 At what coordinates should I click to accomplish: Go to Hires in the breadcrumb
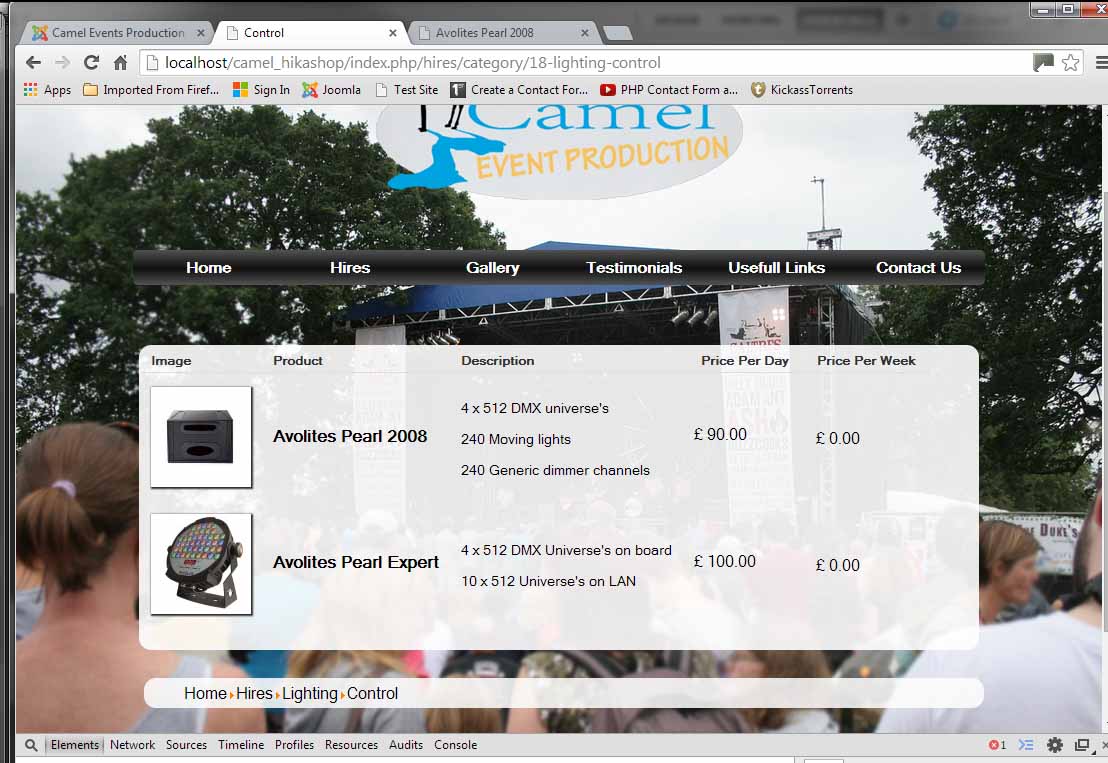pyautogui.click(x=254, y=694)
